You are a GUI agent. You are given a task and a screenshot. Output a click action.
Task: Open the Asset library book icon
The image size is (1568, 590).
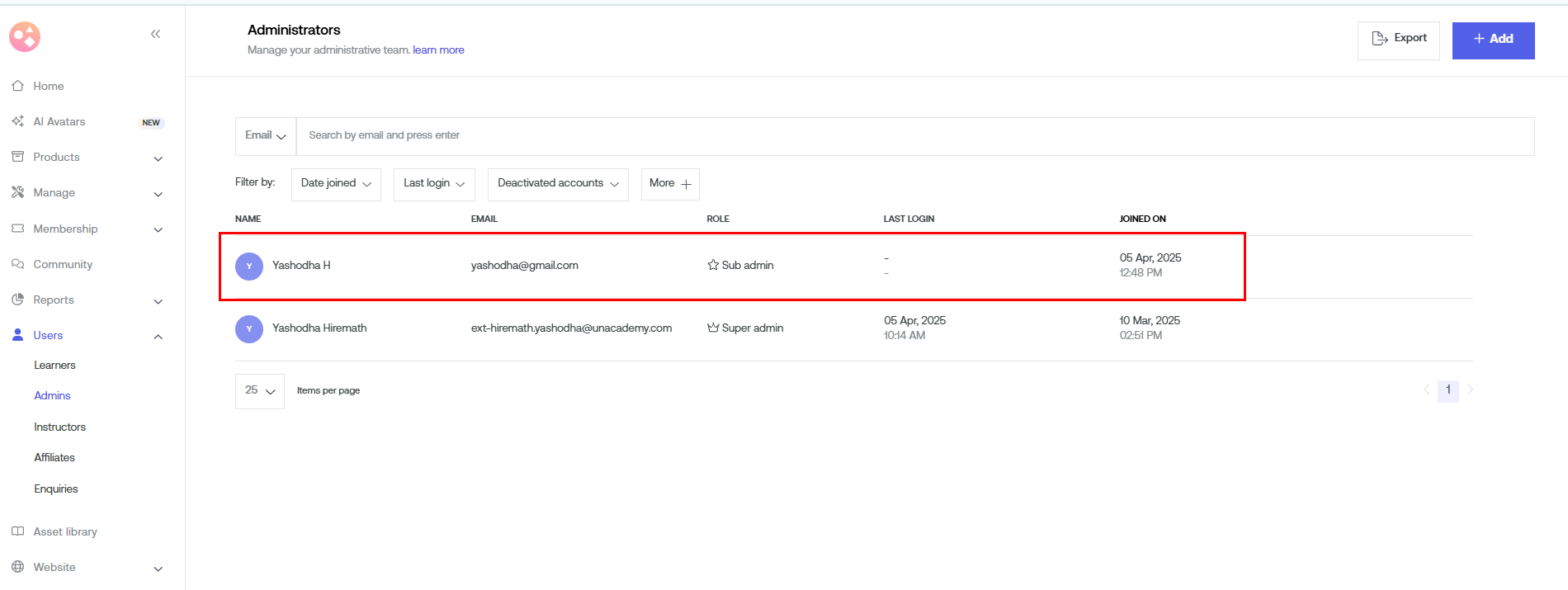[x=17, y=531]
